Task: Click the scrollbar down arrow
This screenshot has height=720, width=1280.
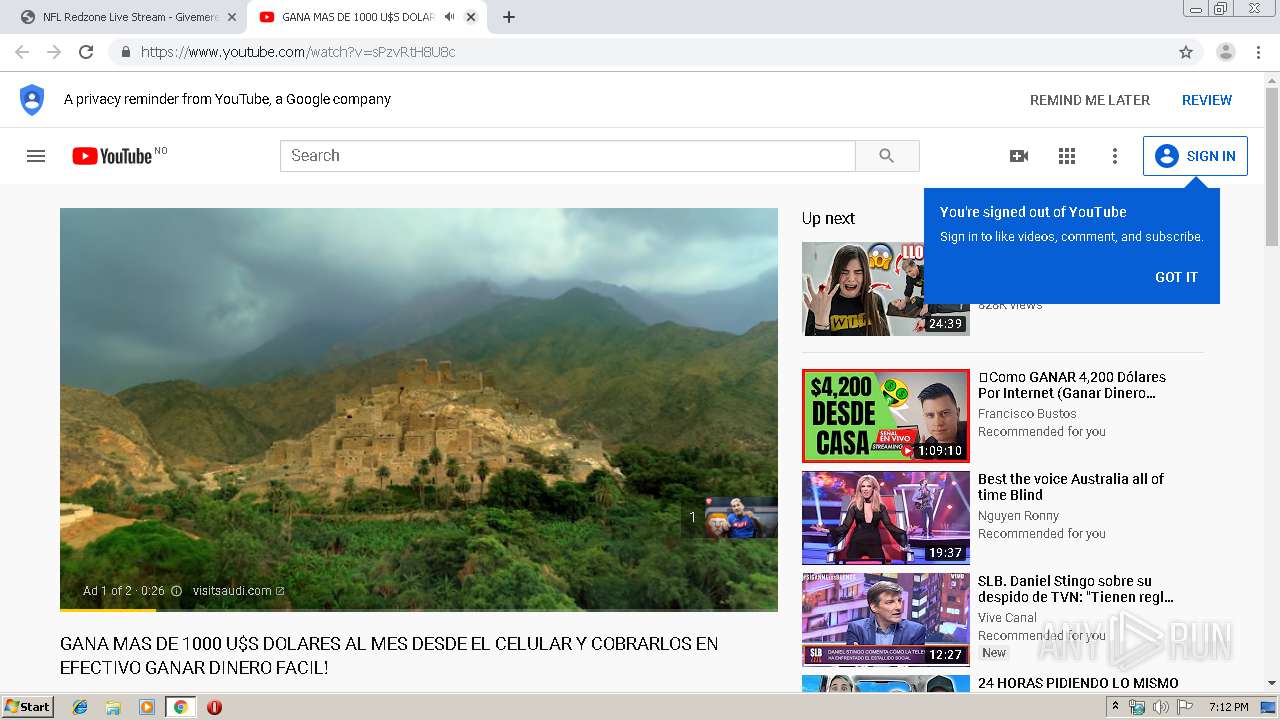Action: [1272, 683]
